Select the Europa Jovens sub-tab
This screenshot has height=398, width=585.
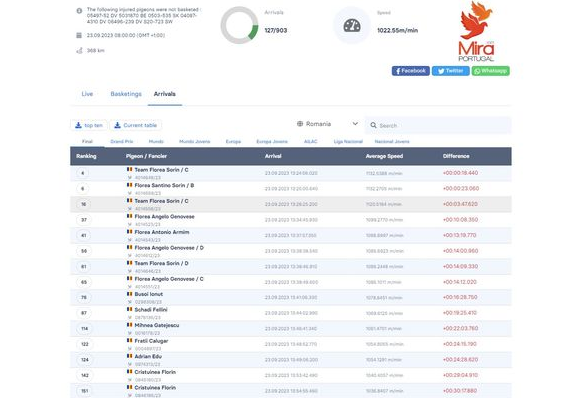272,141
